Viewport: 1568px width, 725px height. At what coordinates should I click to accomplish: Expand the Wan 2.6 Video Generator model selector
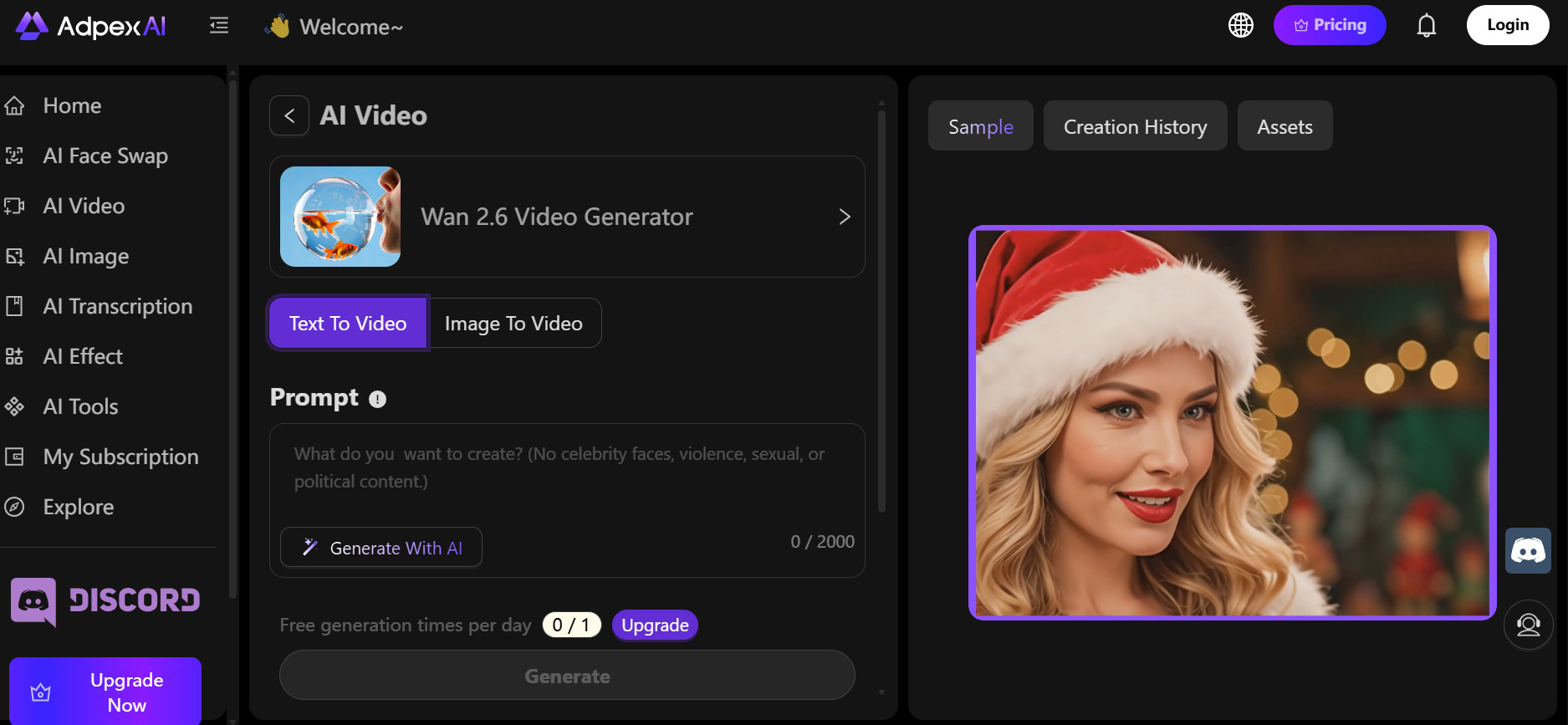click(x=567, y=217)
